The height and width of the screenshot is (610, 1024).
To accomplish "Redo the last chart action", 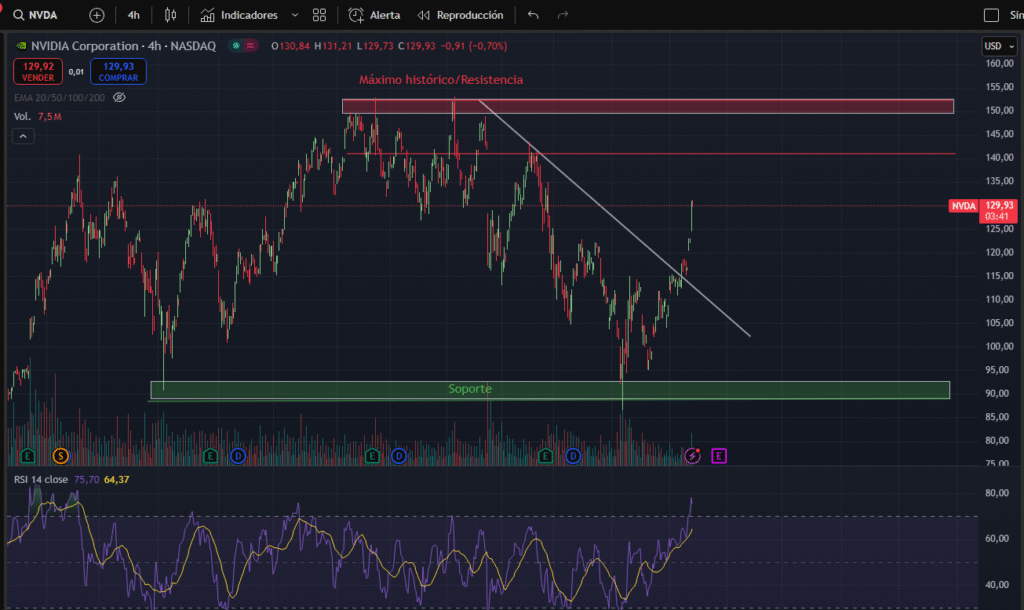I will [x=562, y=15].
